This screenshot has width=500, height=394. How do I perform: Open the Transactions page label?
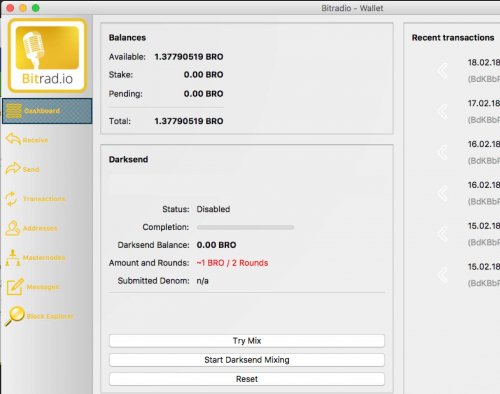(x=44, y=199)
